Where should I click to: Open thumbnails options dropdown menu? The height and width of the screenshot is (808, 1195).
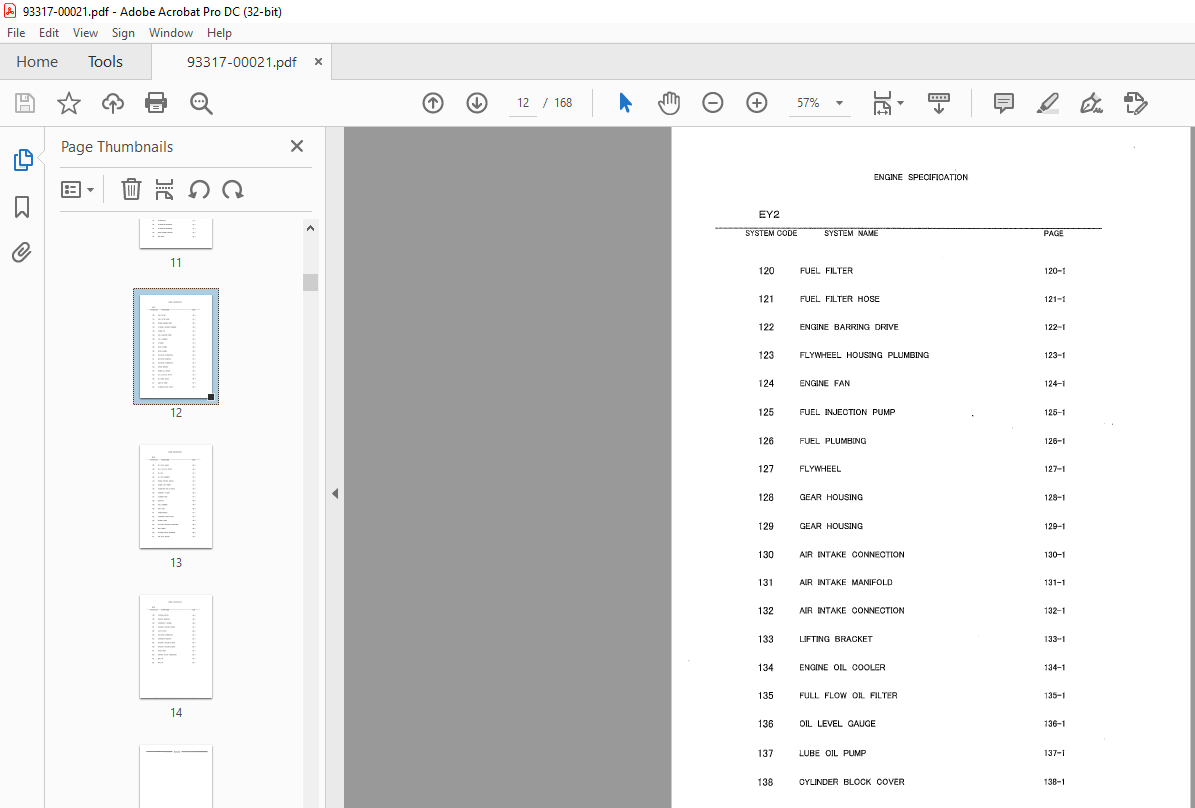77,189
